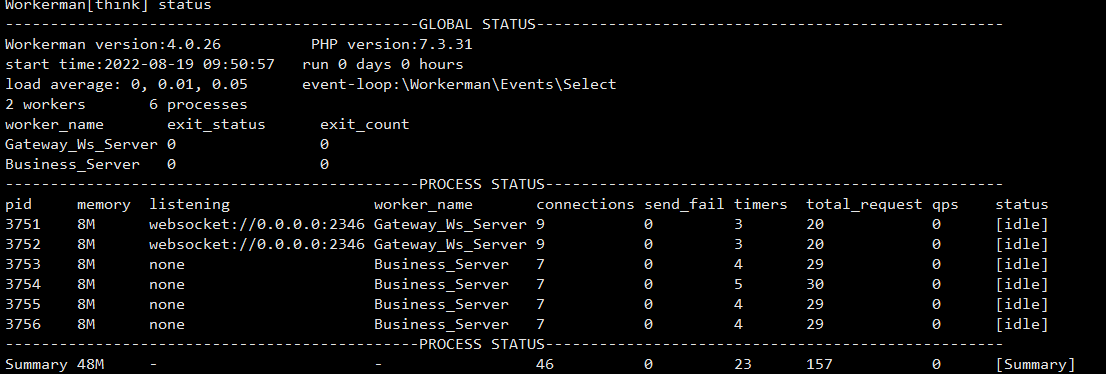Screen dimensions: 1106x374
Task: Click the first PROCESS STATUS header
Action: click(482, 184)
